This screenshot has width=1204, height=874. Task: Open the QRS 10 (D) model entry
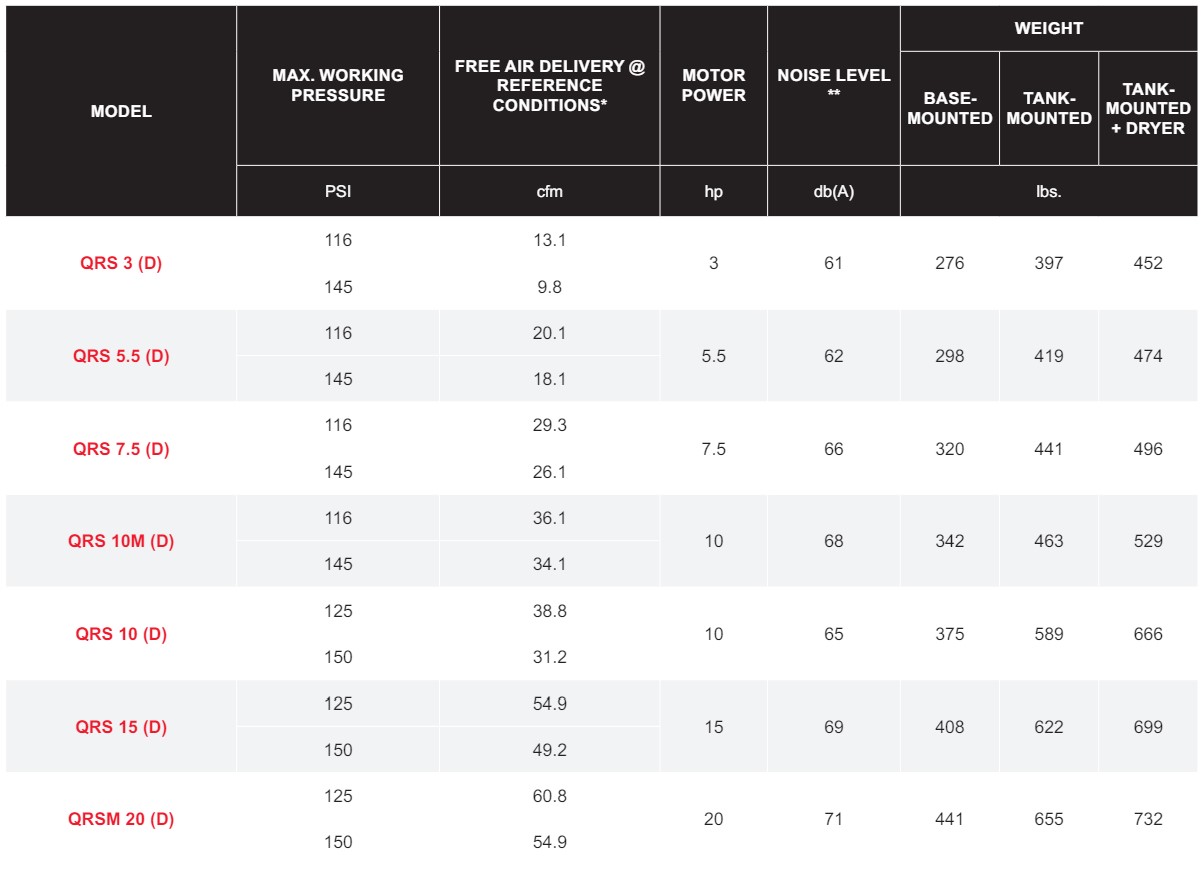121,634
